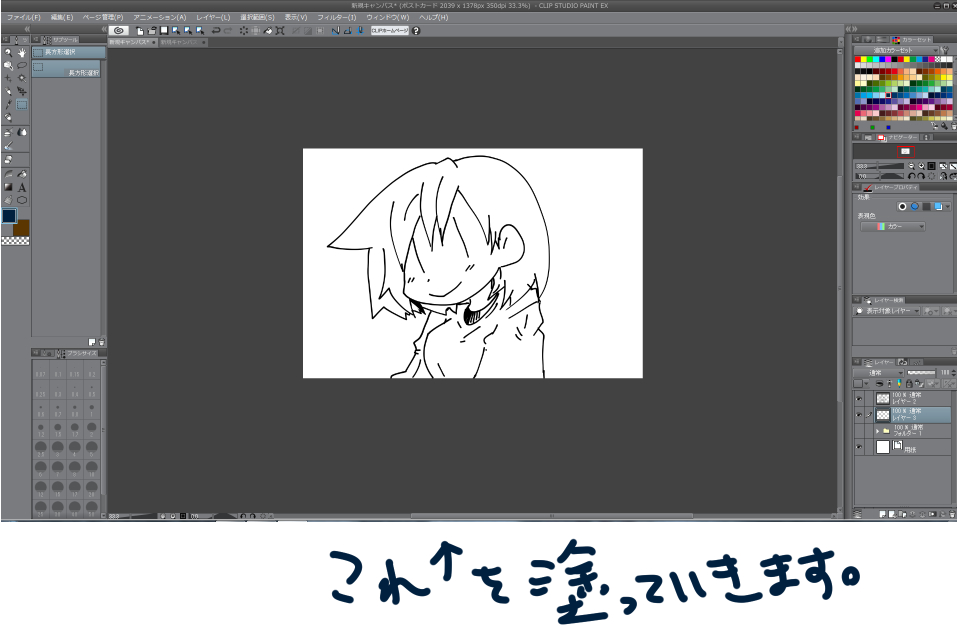
Task: Toggle visibility of フォルダー 1 layer
Action: click(858, 431)
